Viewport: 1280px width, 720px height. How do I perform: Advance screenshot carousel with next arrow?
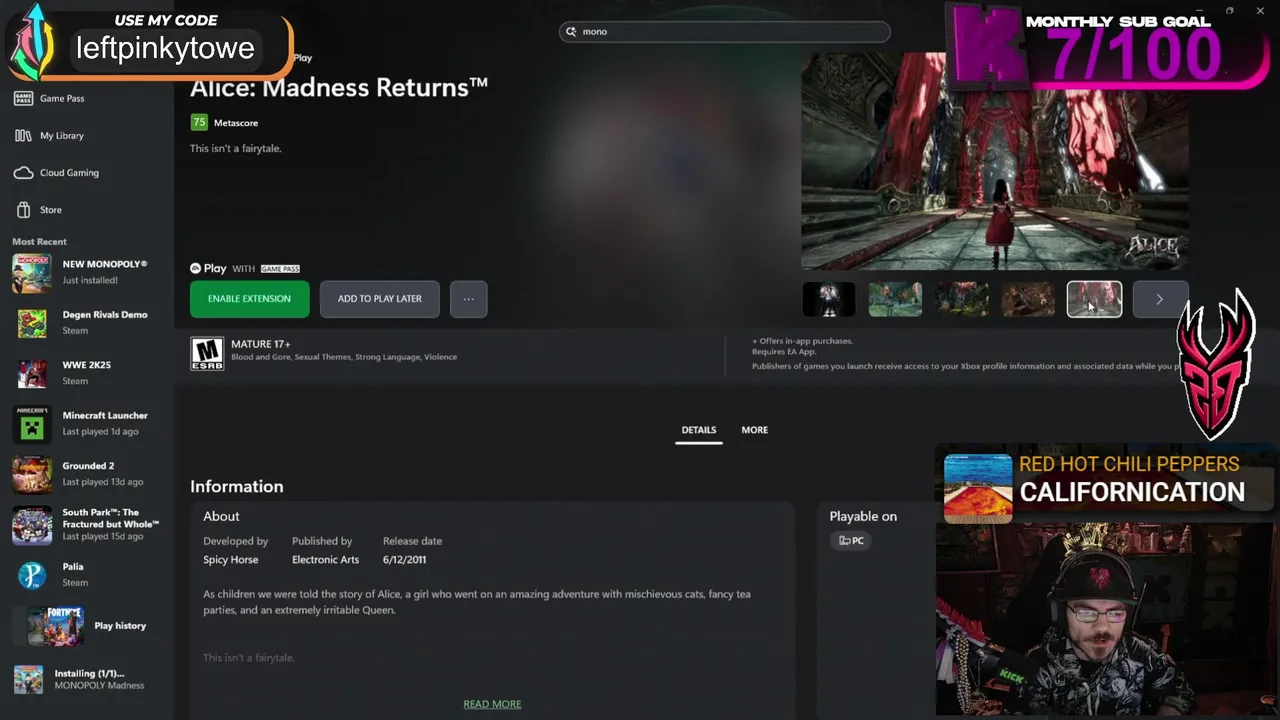click(x=1159, y=299)
